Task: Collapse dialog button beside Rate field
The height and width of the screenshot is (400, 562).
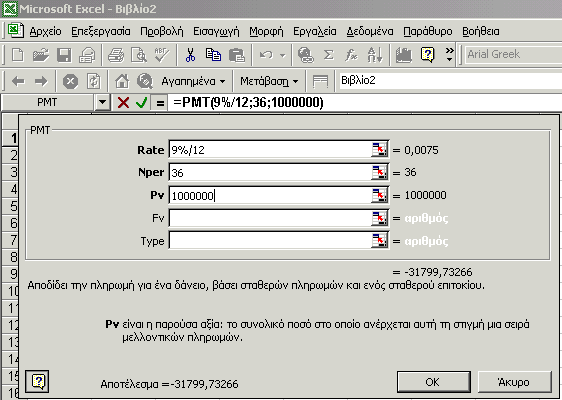Action: click(x=380, y=150)
